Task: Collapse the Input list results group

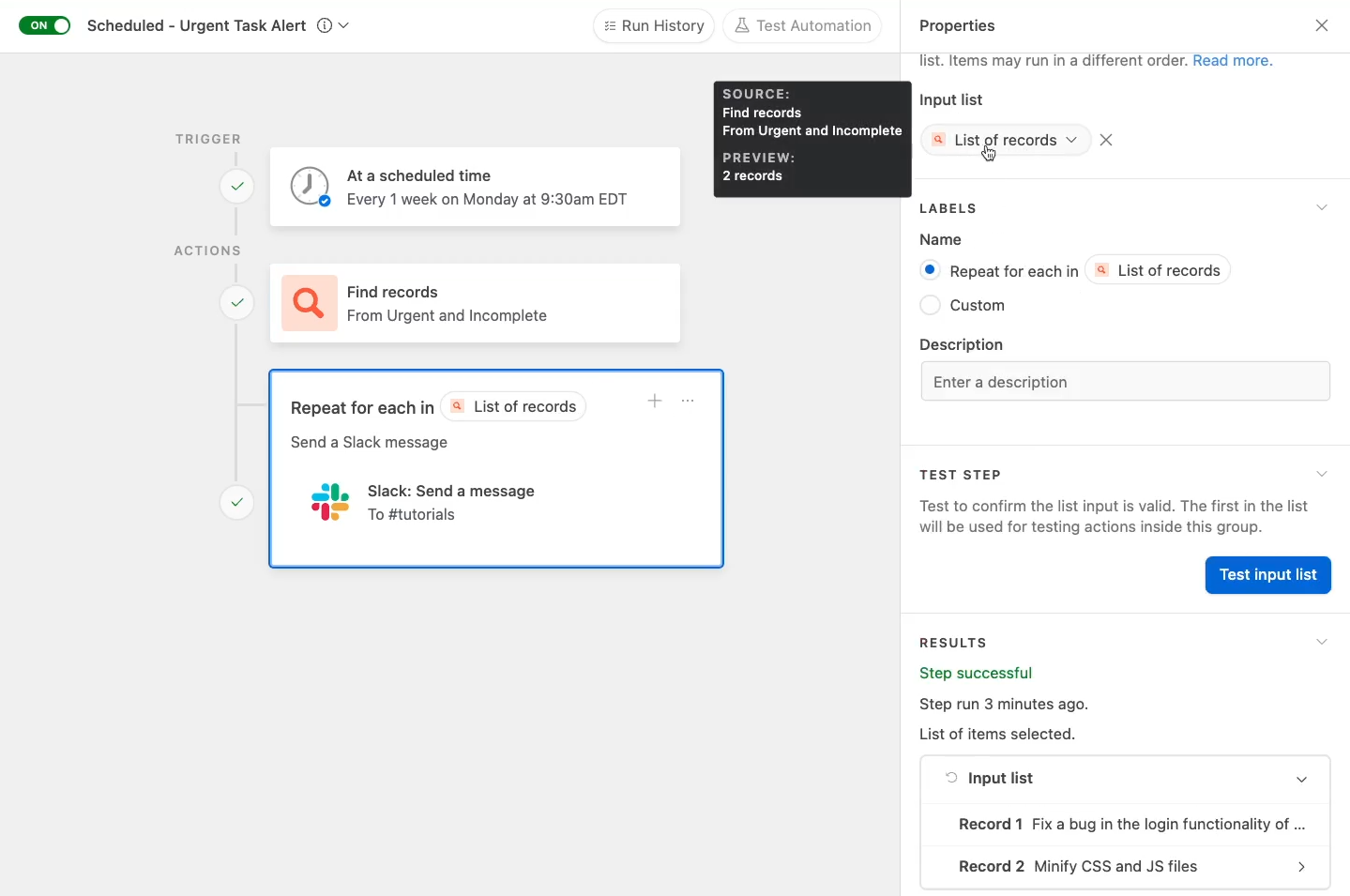Action: pos(1301,779)
